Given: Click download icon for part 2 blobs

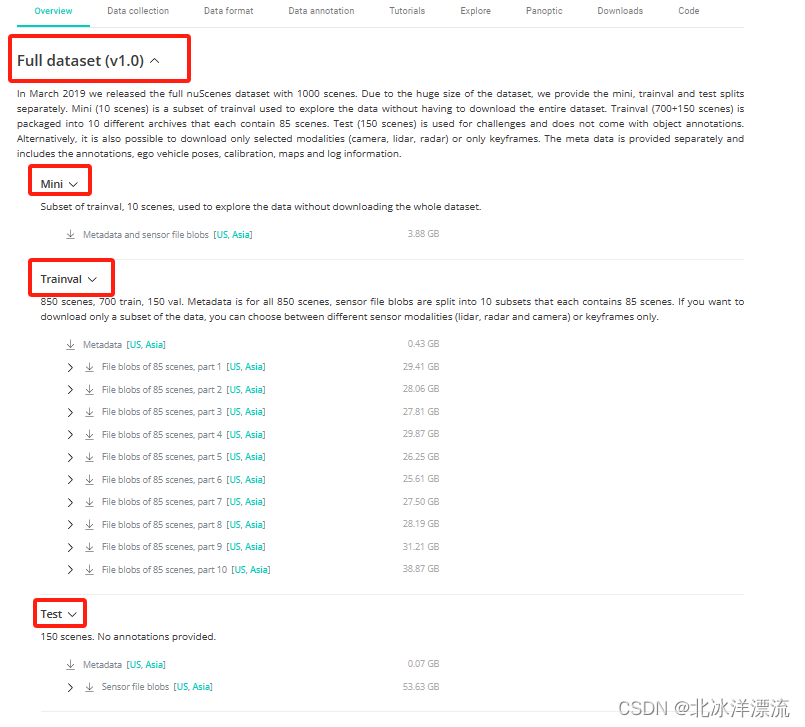Looking at the screenshot, I should click(x=89, y=390).
